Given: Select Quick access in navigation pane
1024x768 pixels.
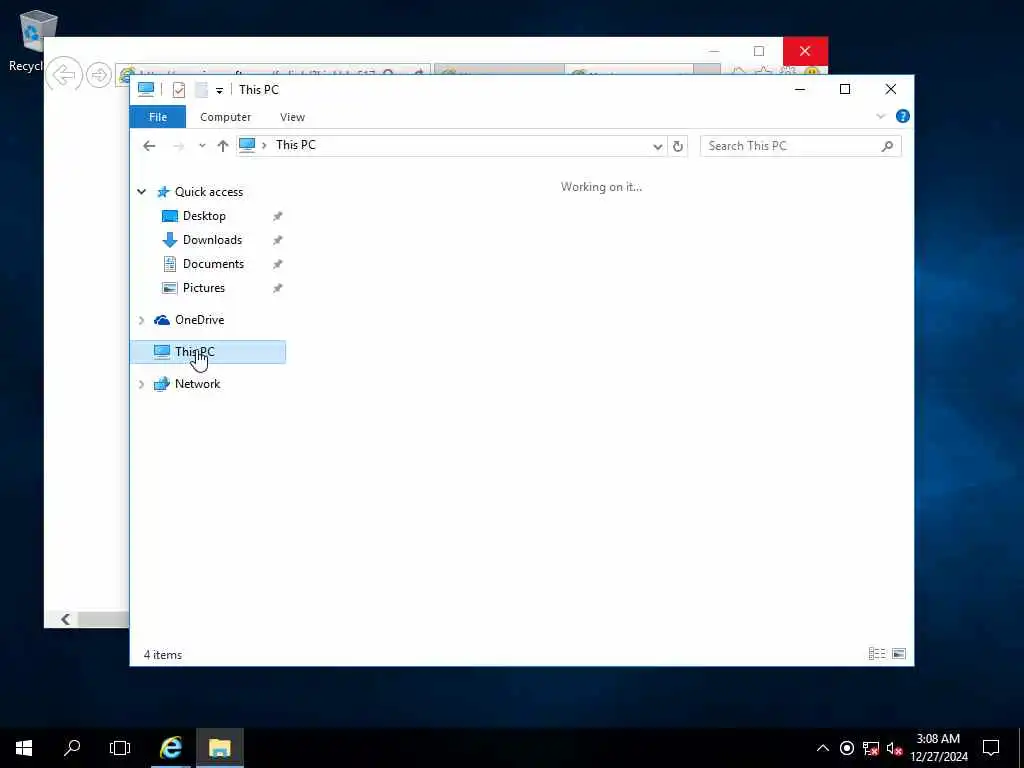Looking at the screenshot, I should pos(208,191).
